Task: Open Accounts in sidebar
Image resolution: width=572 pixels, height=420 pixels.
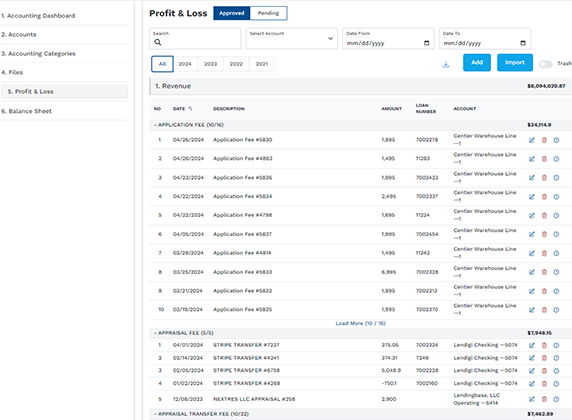Action: 19,34
